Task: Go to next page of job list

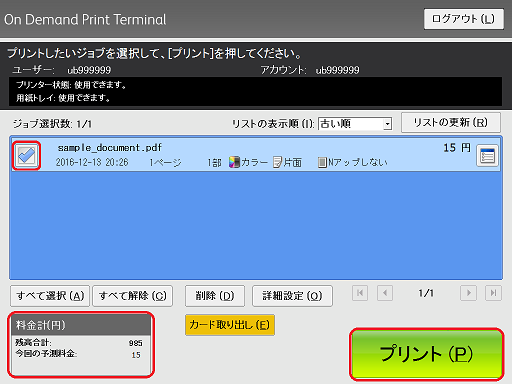Action: pyautogui.click(x=468, y=293)
